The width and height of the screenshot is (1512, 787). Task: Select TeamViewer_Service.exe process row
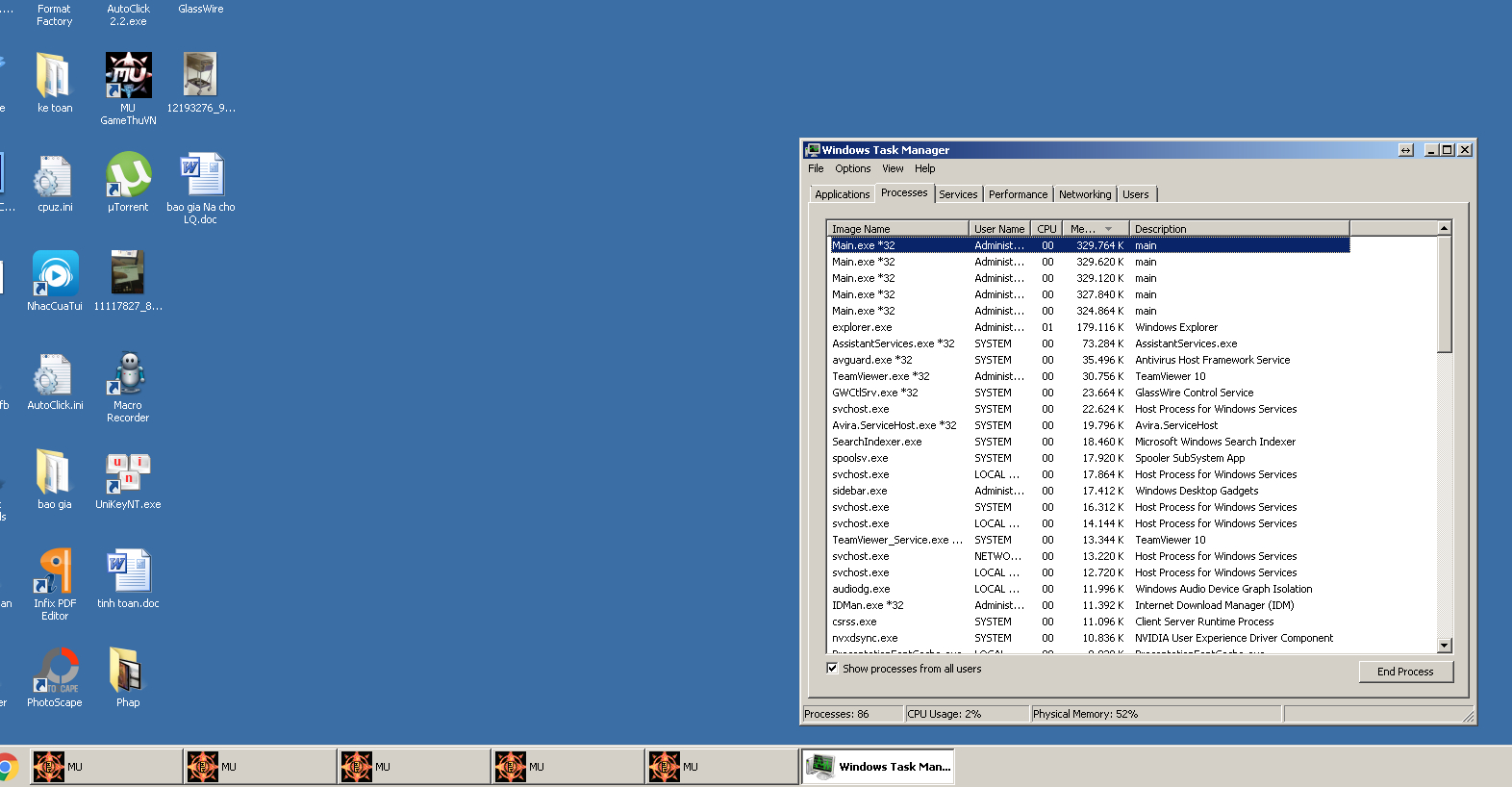[1090, 540]
